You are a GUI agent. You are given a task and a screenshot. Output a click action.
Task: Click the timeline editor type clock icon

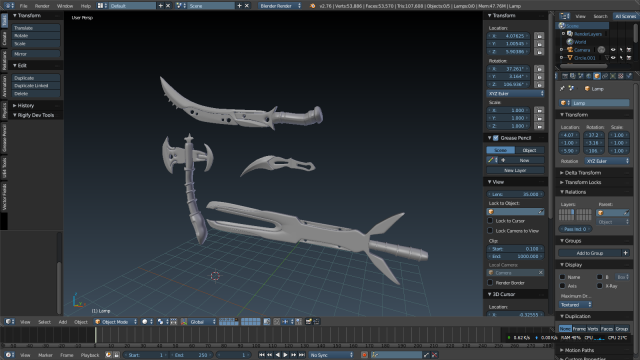coord(9,355)
